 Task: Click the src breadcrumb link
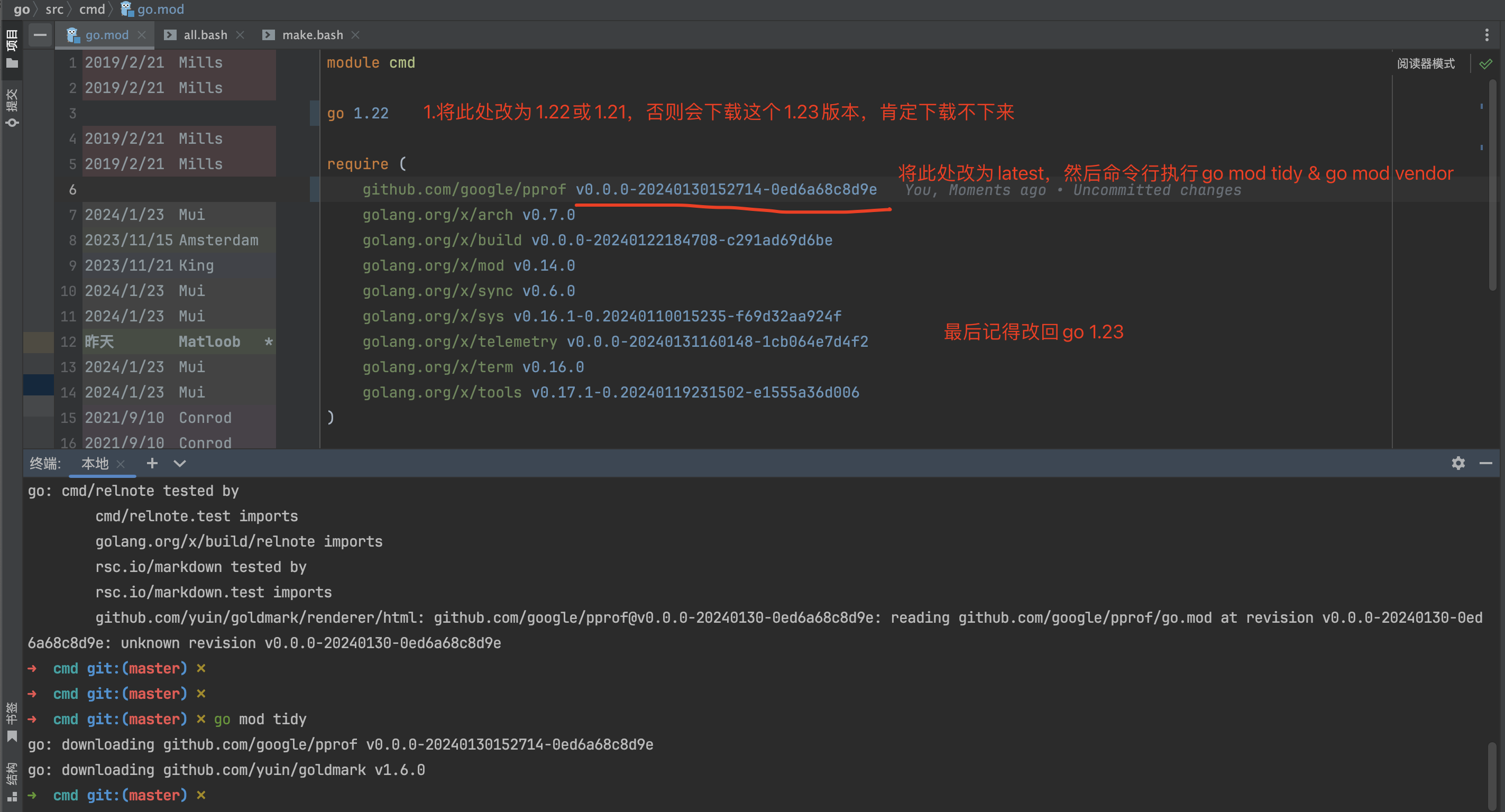tap(54, 10)
